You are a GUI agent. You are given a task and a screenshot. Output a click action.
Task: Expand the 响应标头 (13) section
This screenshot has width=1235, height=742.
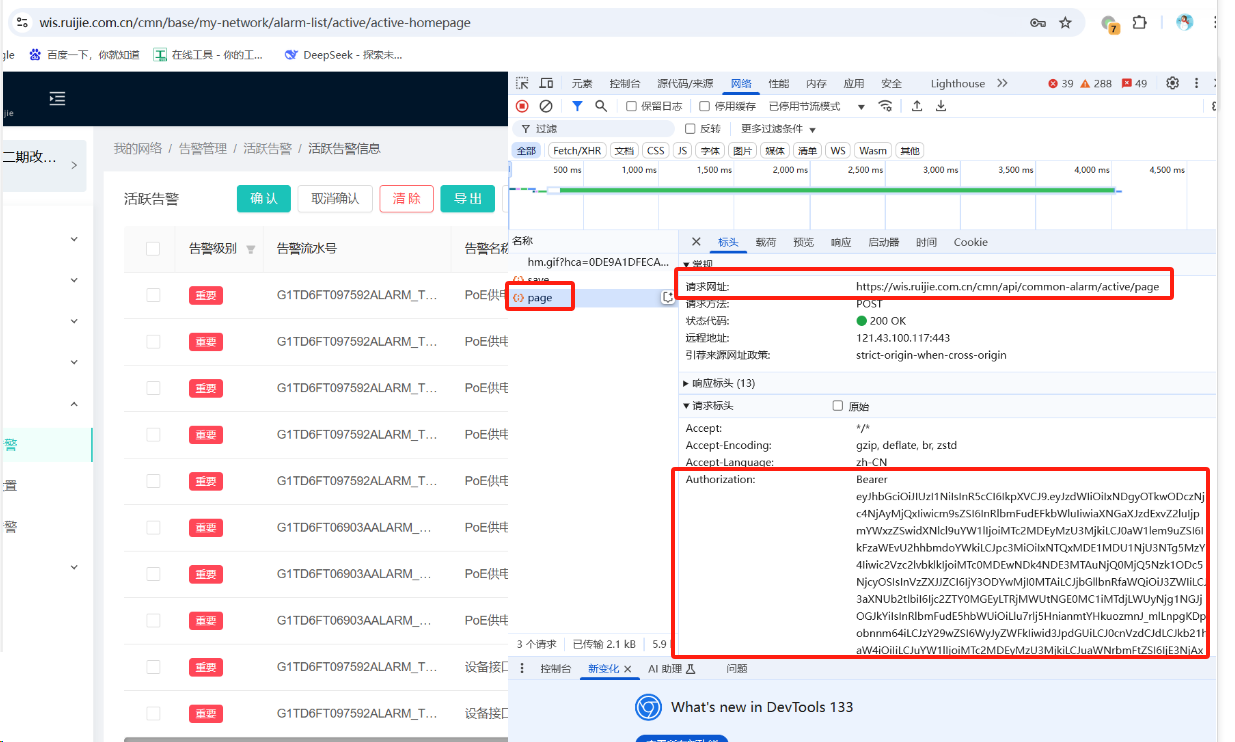point(718,383)
